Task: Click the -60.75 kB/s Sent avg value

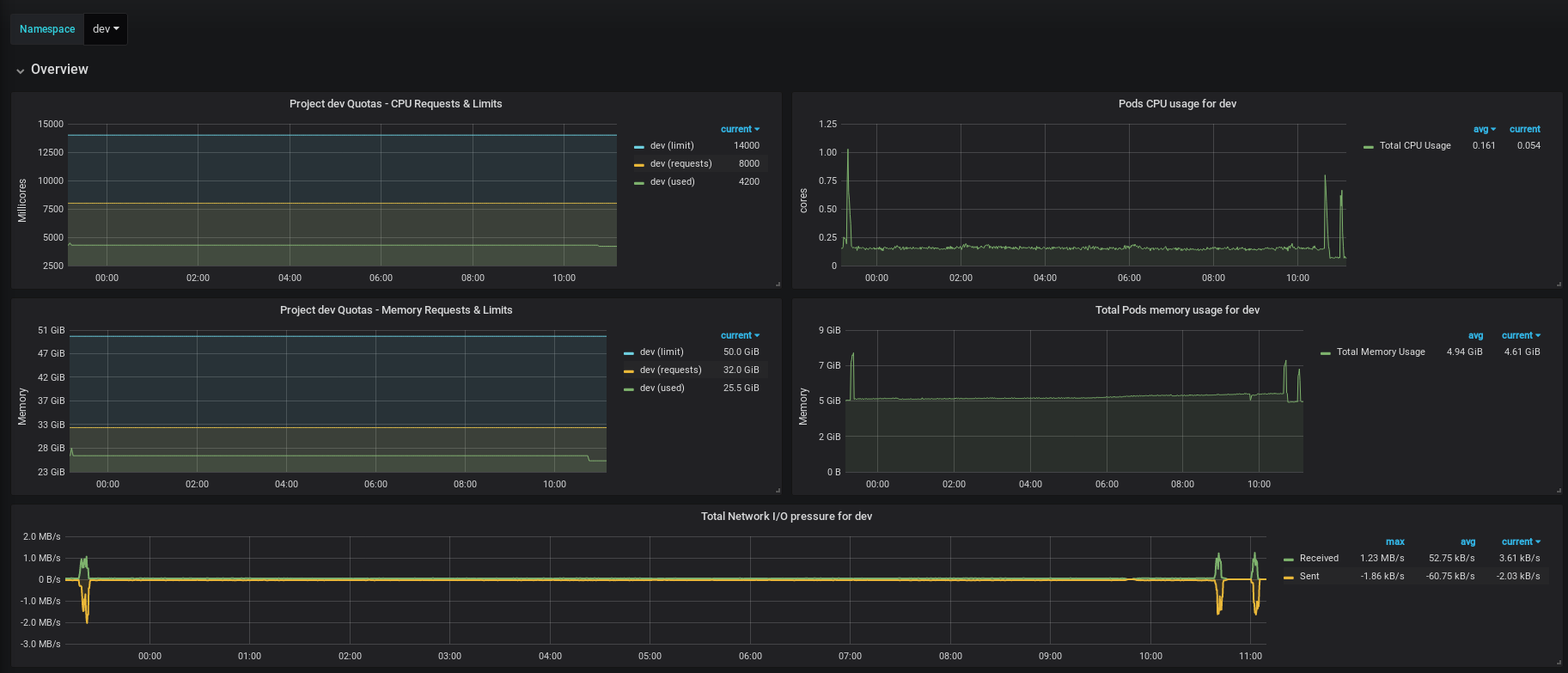Action: point(1450,577)
